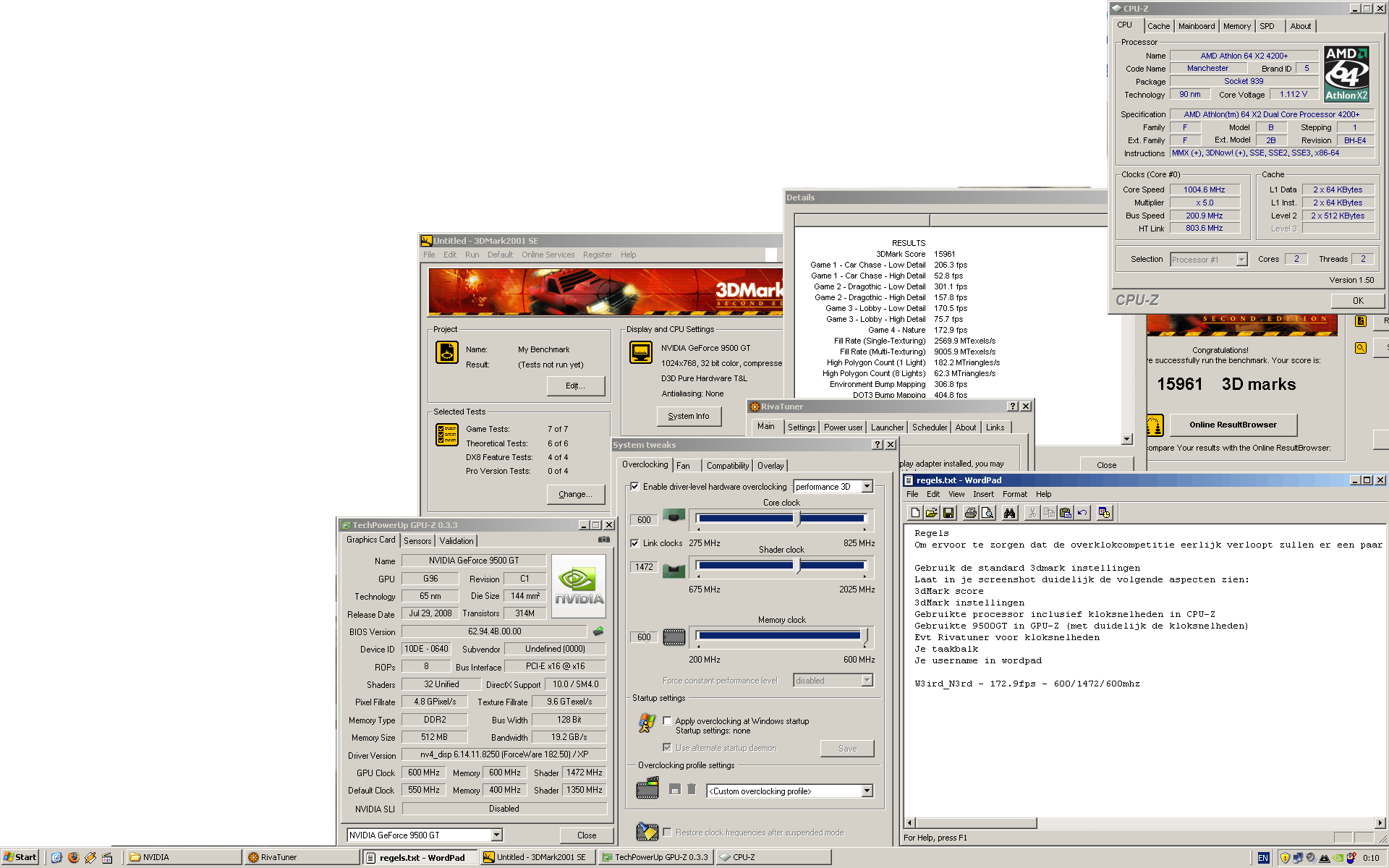Click the Date/Time insert icon in WordPad
Screen dimensions: 1389x868
pos(1104,513)
